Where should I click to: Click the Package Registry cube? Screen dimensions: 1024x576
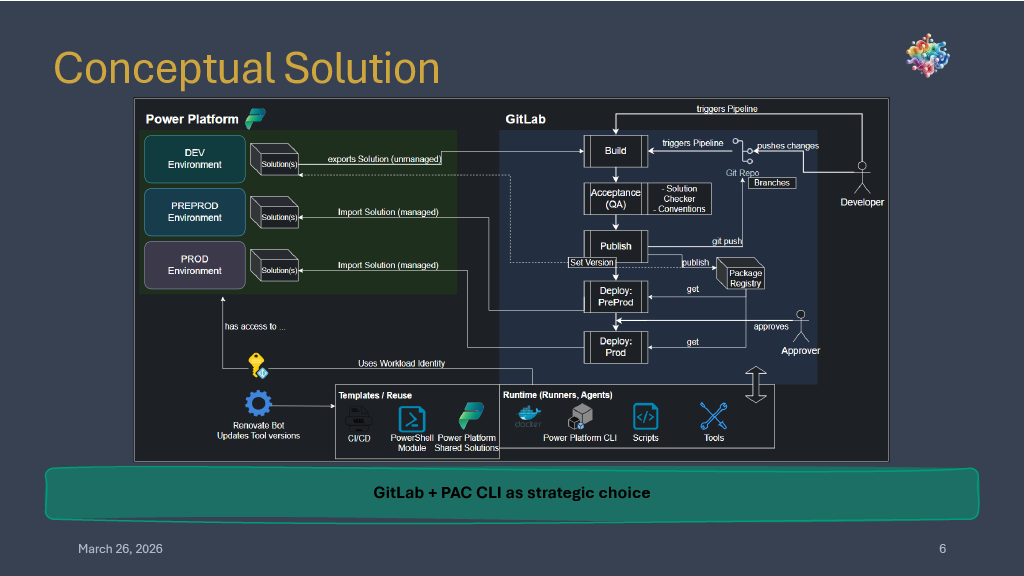(745, 272)
